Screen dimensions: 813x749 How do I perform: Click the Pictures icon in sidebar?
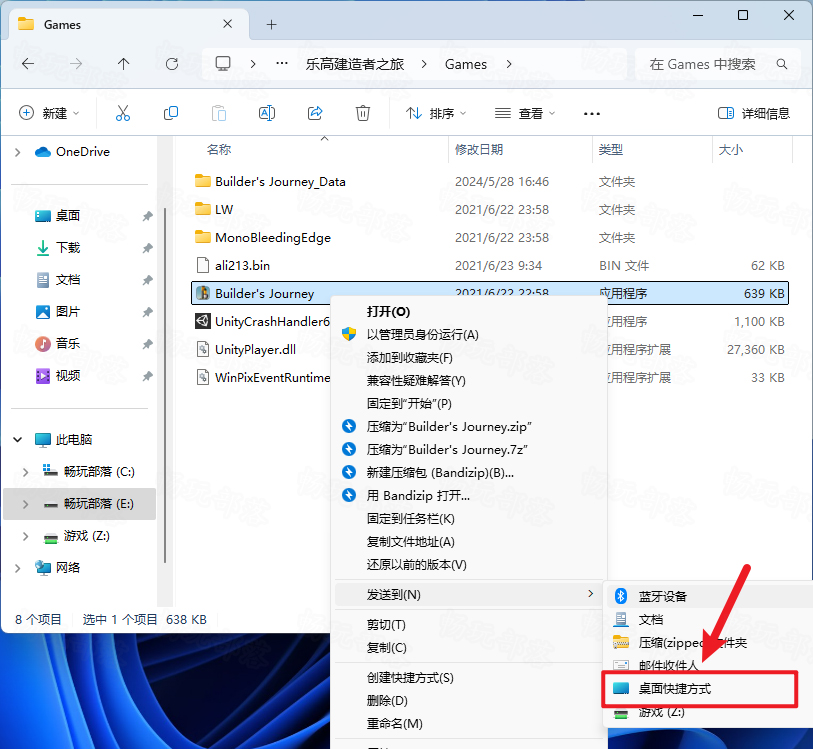pos(43,312)
